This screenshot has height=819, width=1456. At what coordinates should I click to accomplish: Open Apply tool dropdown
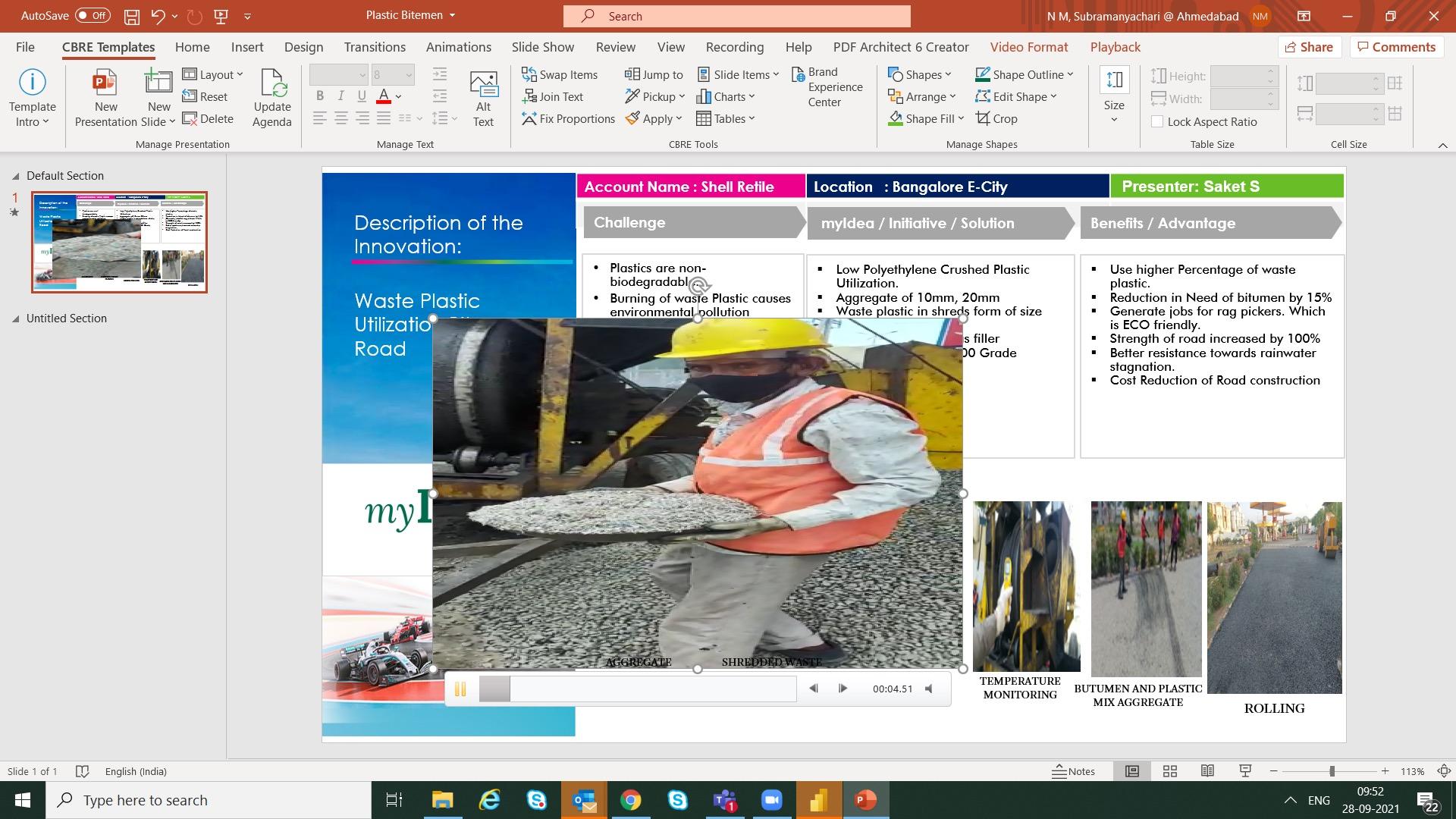click(653, 118)
